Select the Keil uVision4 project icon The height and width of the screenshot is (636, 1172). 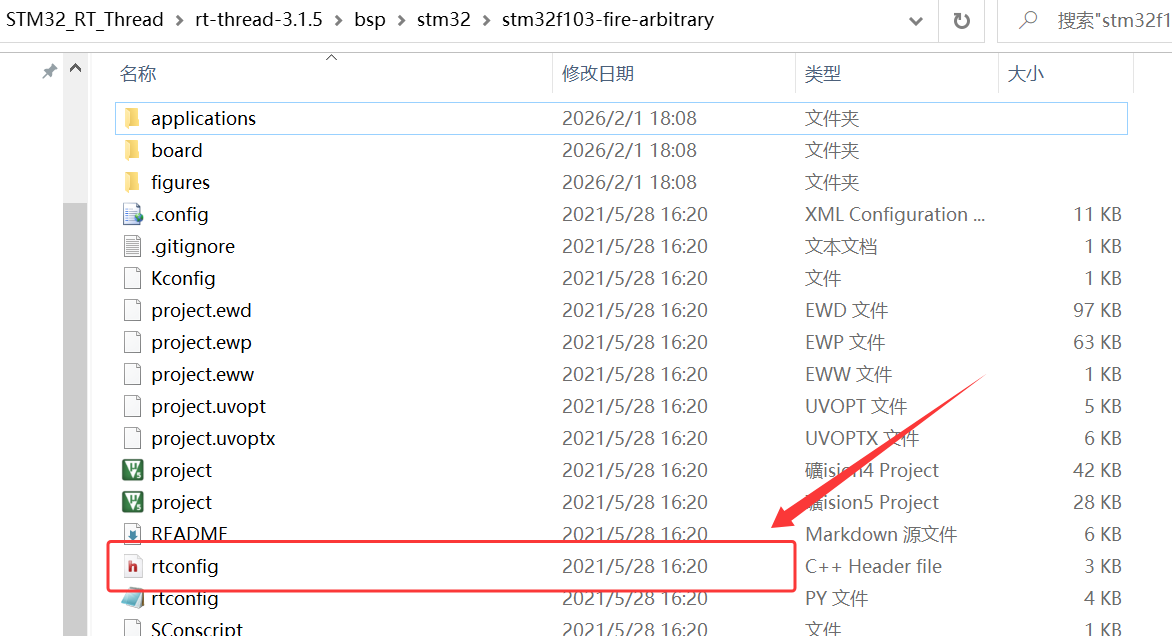132,470
